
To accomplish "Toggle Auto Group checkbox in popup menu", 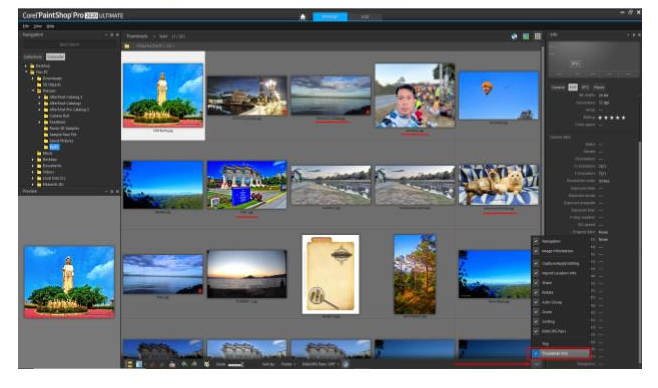I will click(536, 302).
